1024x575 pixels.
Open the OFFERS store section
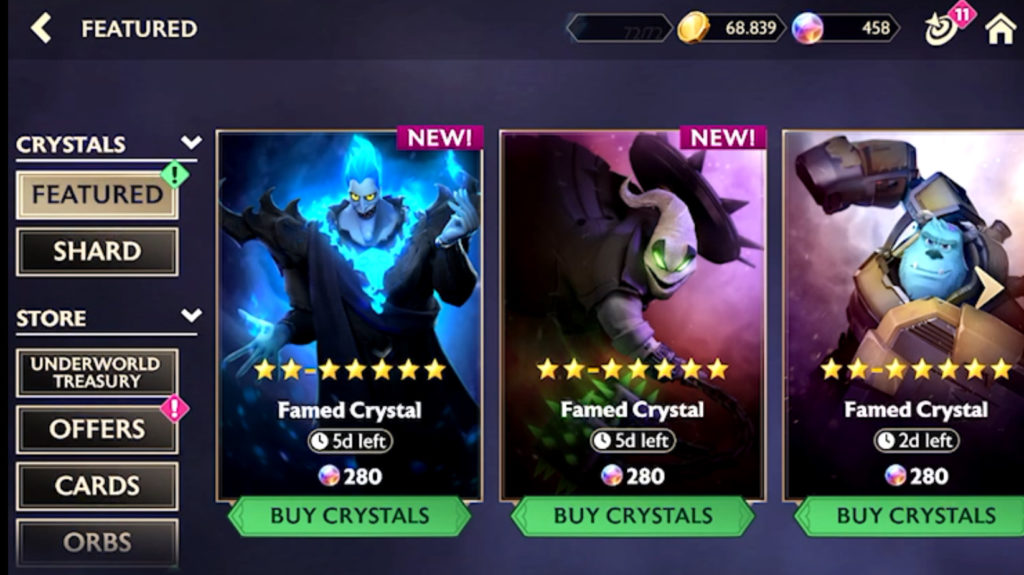pos(97,429)
